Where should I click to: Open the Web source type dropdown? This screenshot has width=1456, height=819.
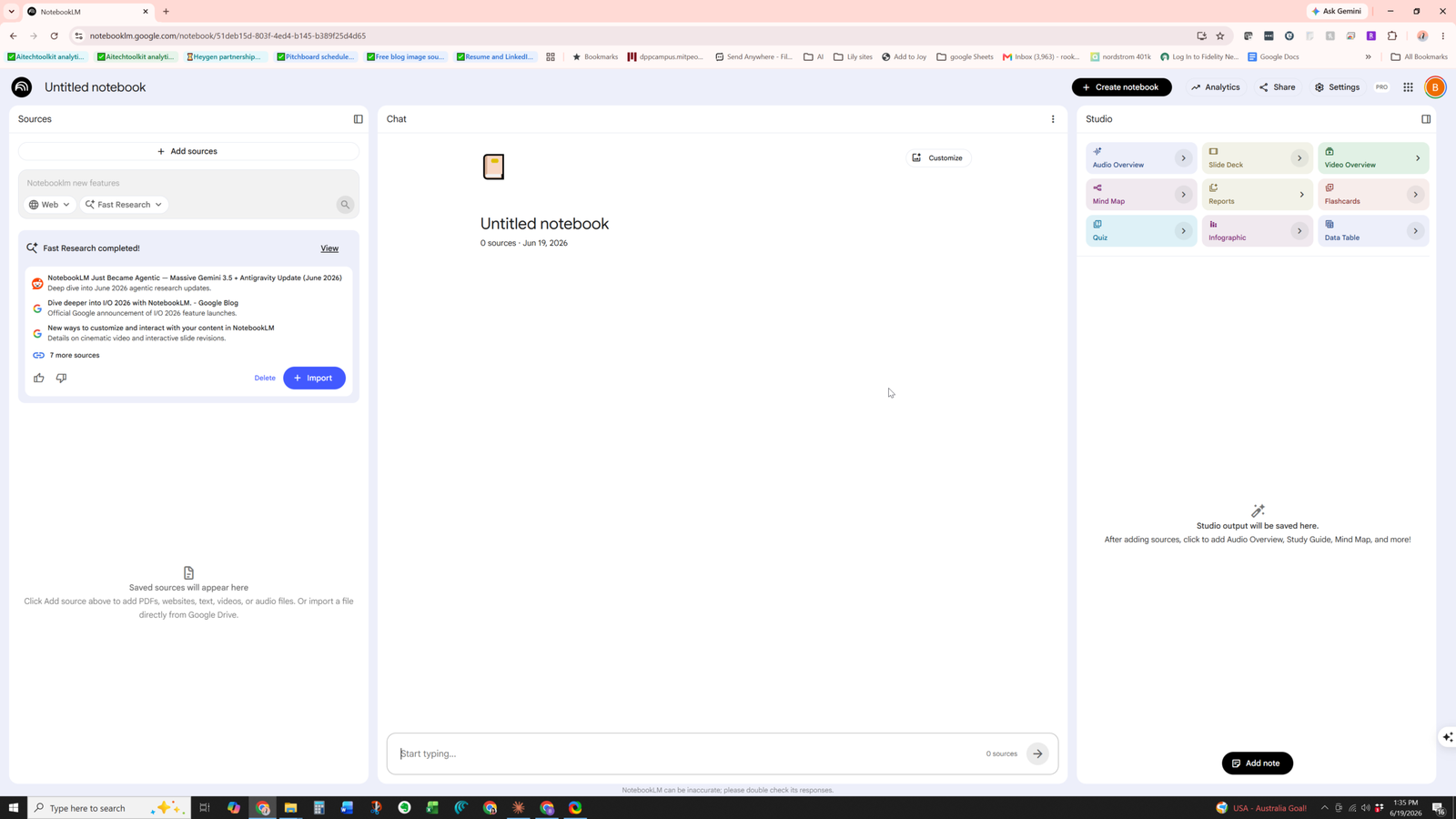49,205
